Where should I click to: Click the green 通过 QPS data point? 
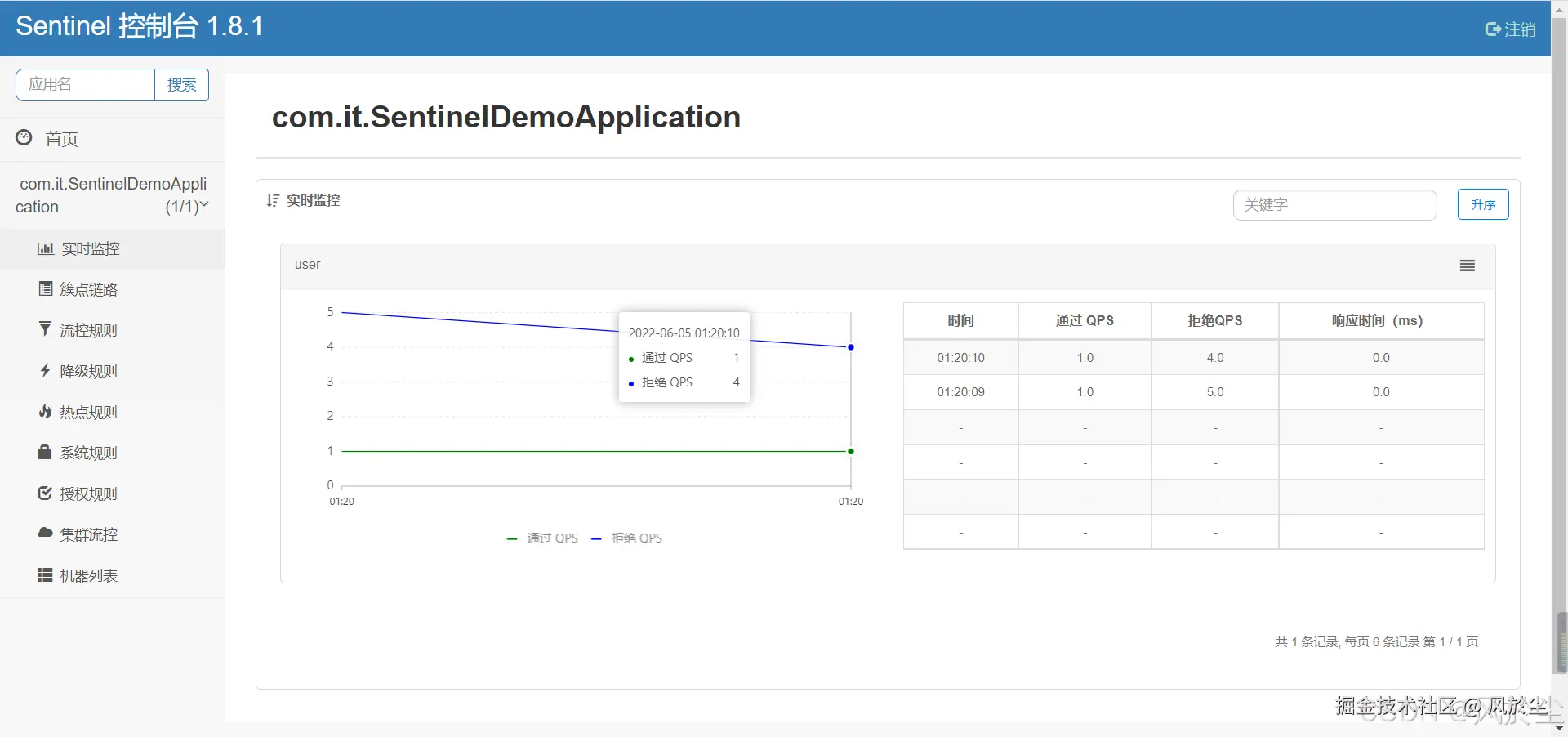tap(851, 451)
